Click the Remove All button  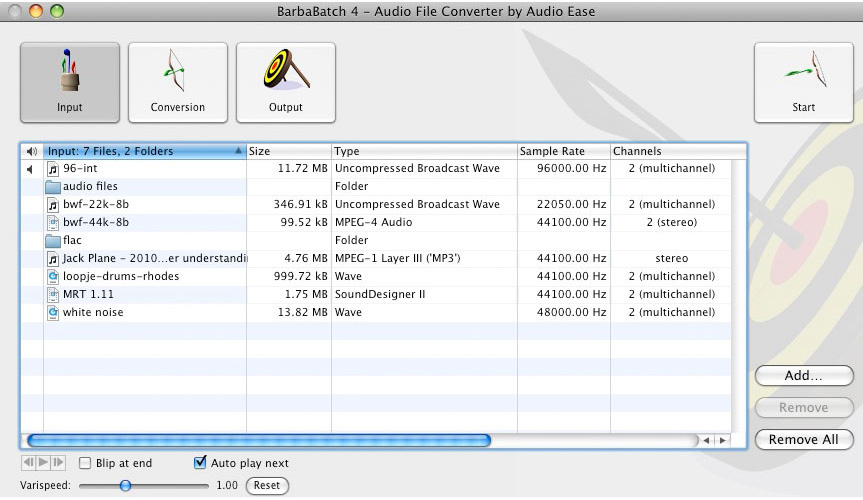tap(803, 440)
